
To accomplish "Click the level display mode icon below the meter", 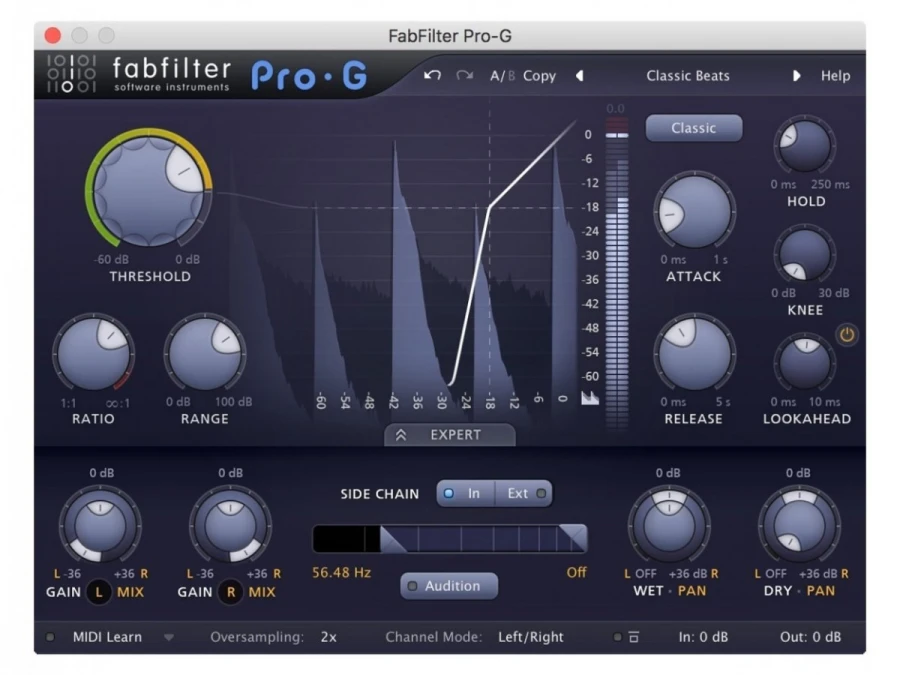I will (589, 398).
